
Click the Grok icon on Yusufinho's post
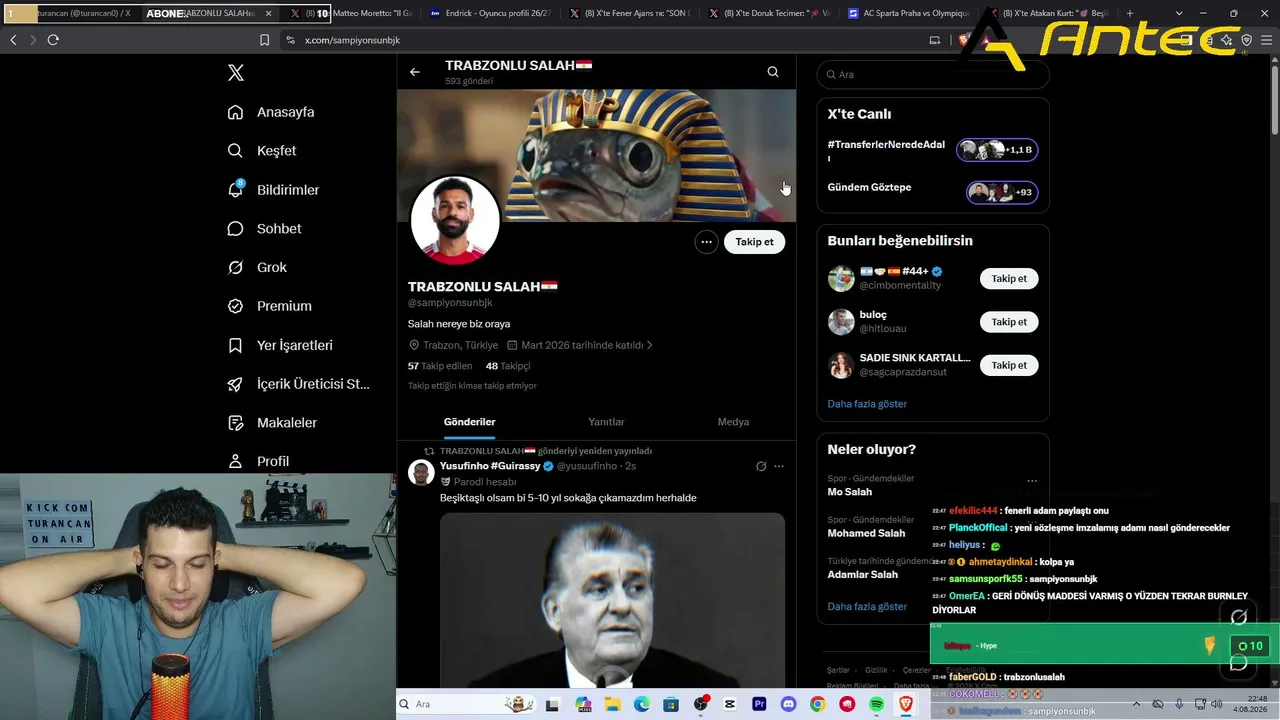761,466
